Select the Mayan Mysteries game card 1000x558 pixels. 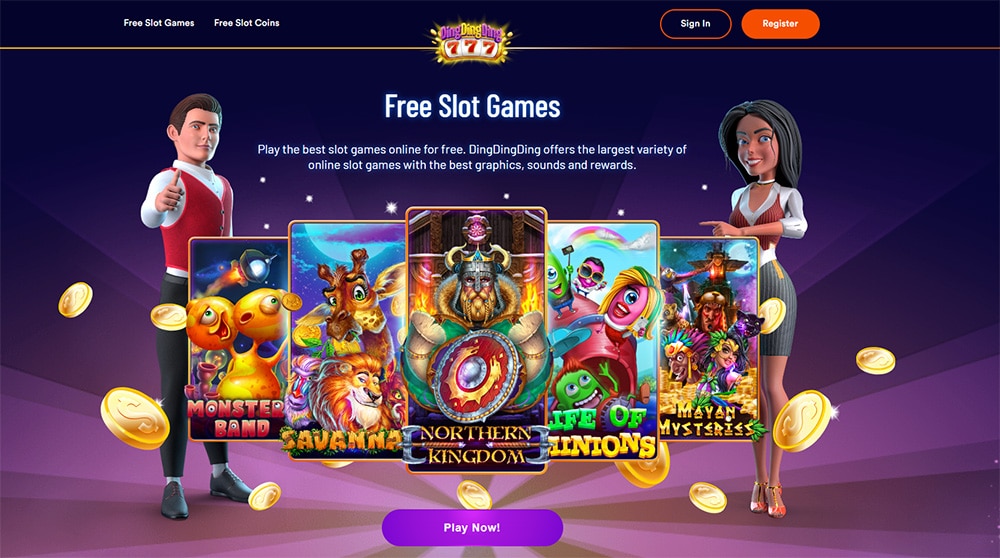[x=709, y=339]
